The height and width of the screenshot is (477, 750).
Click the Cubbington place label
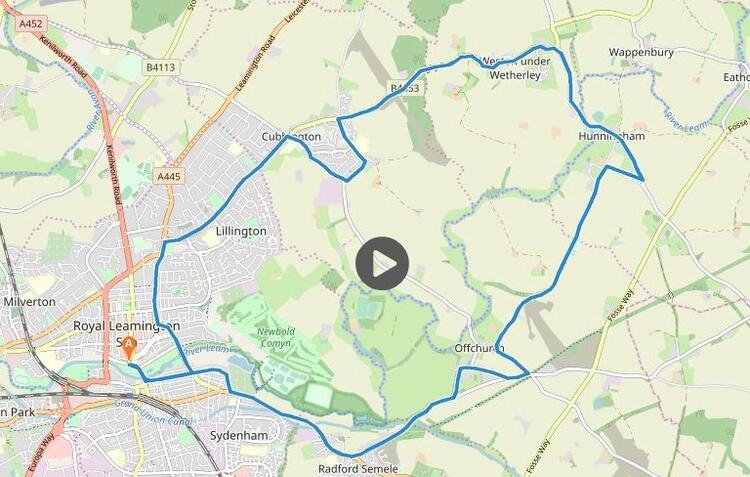291,137
